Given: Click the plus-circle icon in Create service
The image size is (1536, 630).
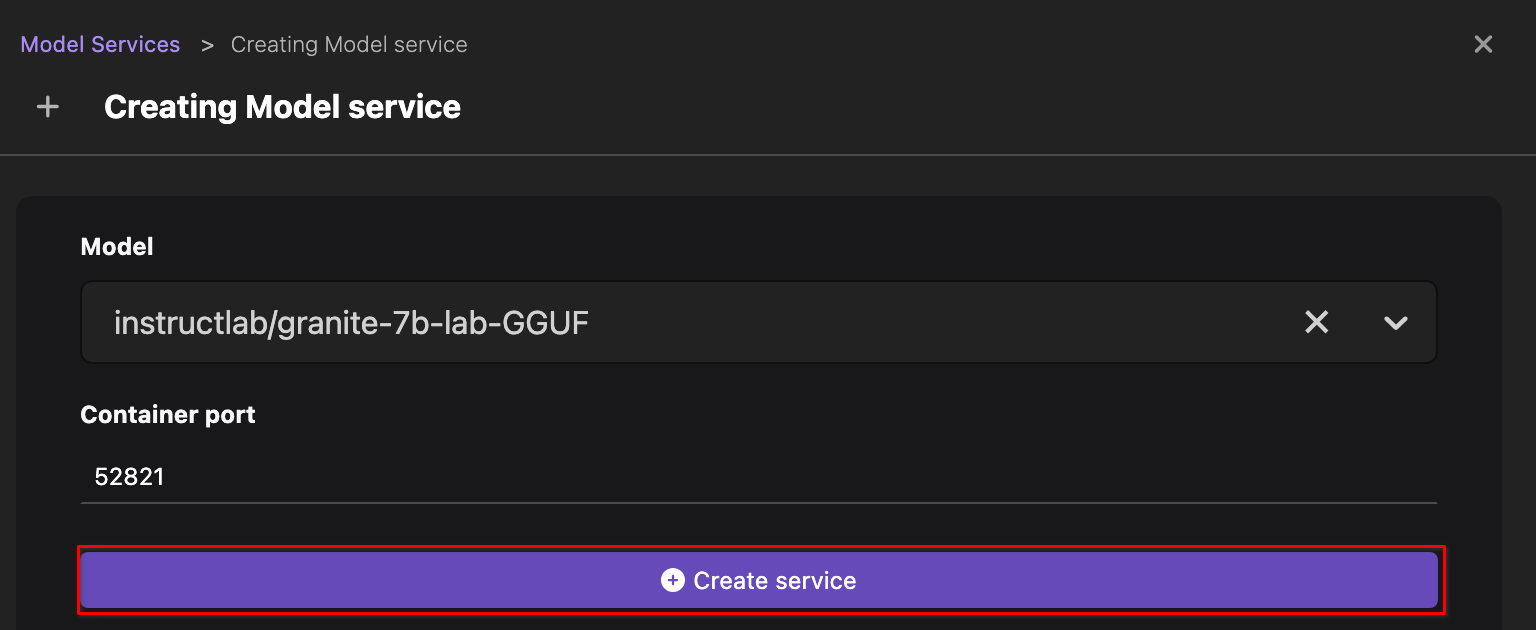Looking at the screenshot, I should [673, 581].
